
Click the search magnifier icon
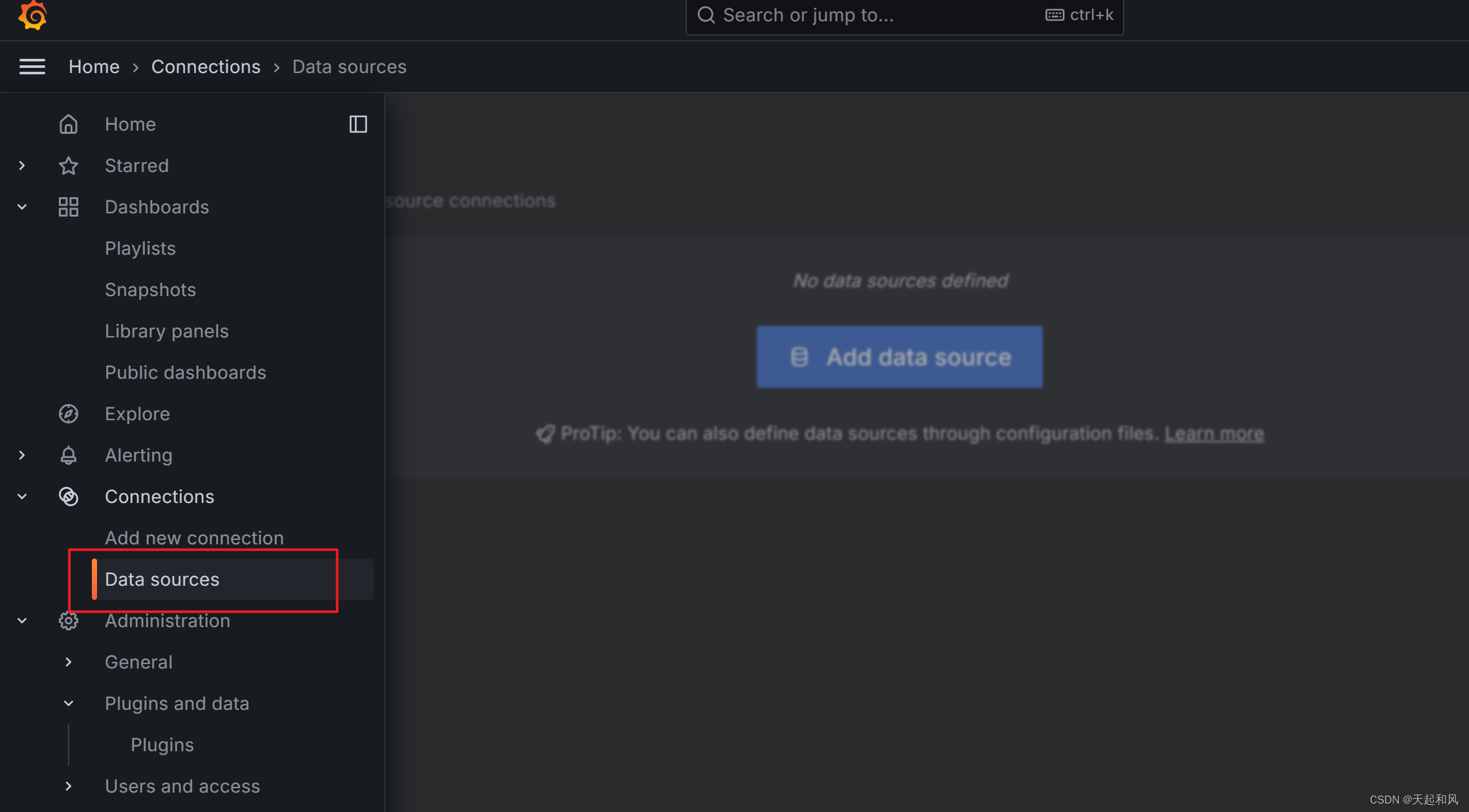(x=706, y=14)
